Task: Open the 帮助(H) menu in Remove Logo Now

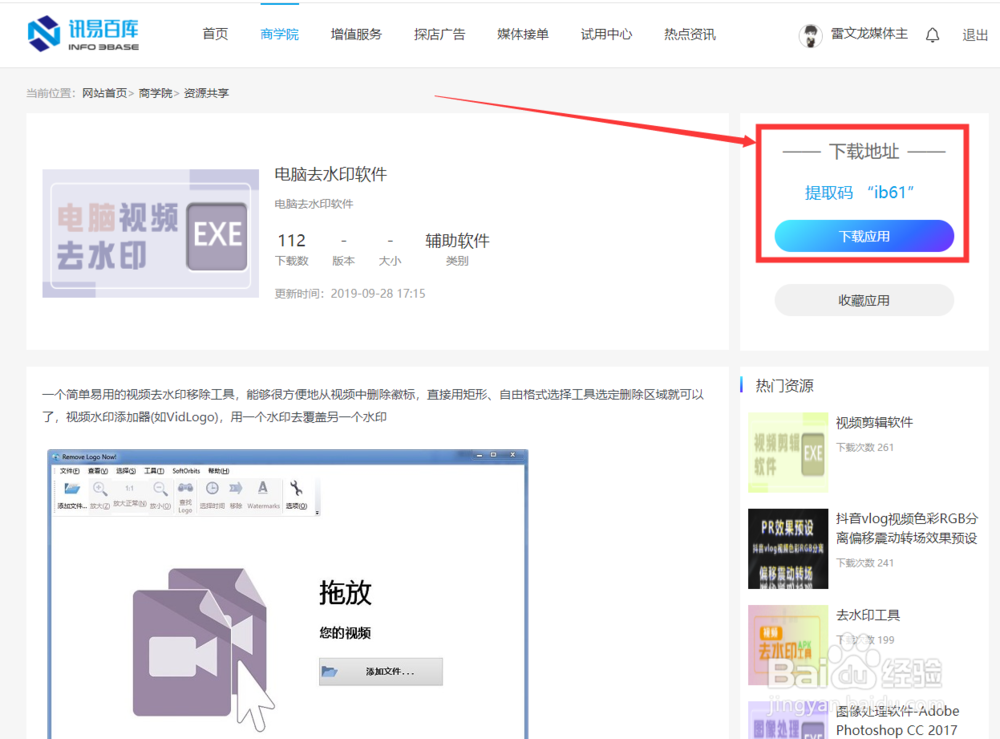Action: (x=218, y=471)
